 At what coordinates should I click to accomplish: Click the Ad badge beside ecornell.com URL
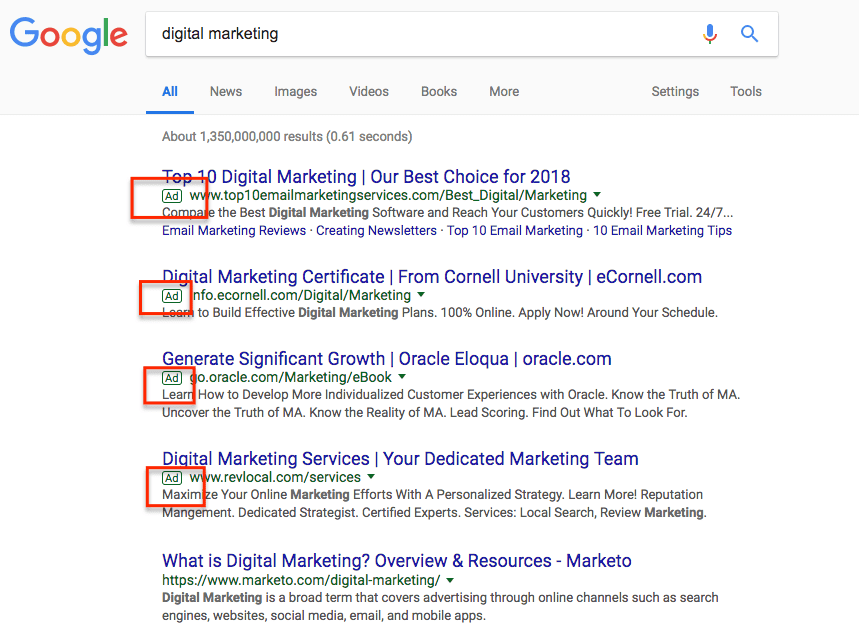172,296
